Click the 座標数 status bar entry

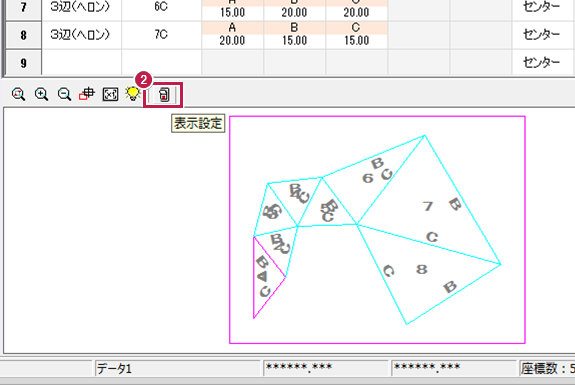547,368
